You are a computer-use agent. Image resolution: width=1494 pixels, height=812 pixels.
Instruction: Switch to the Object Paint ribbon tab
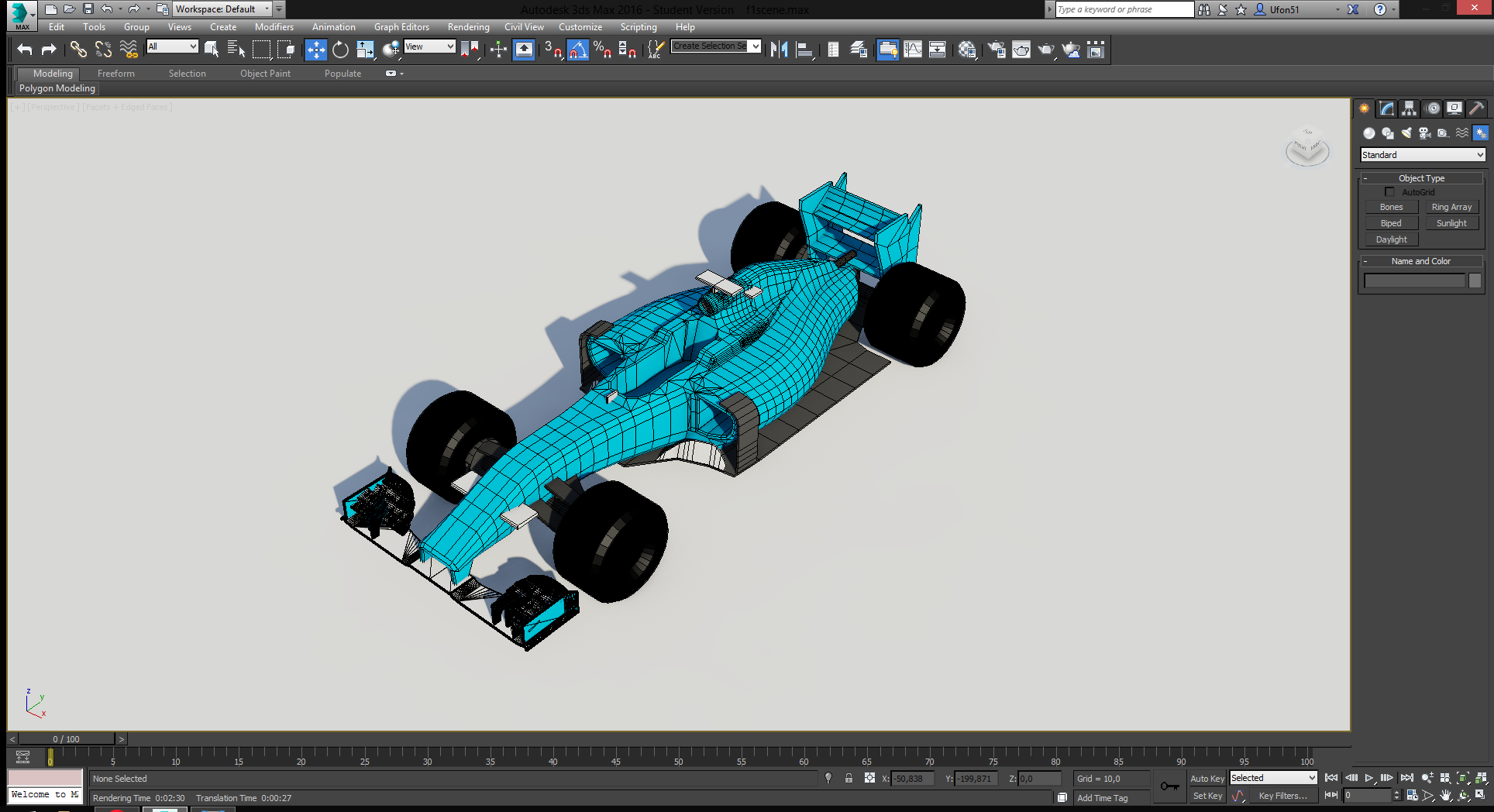click(x=265, y=74)
